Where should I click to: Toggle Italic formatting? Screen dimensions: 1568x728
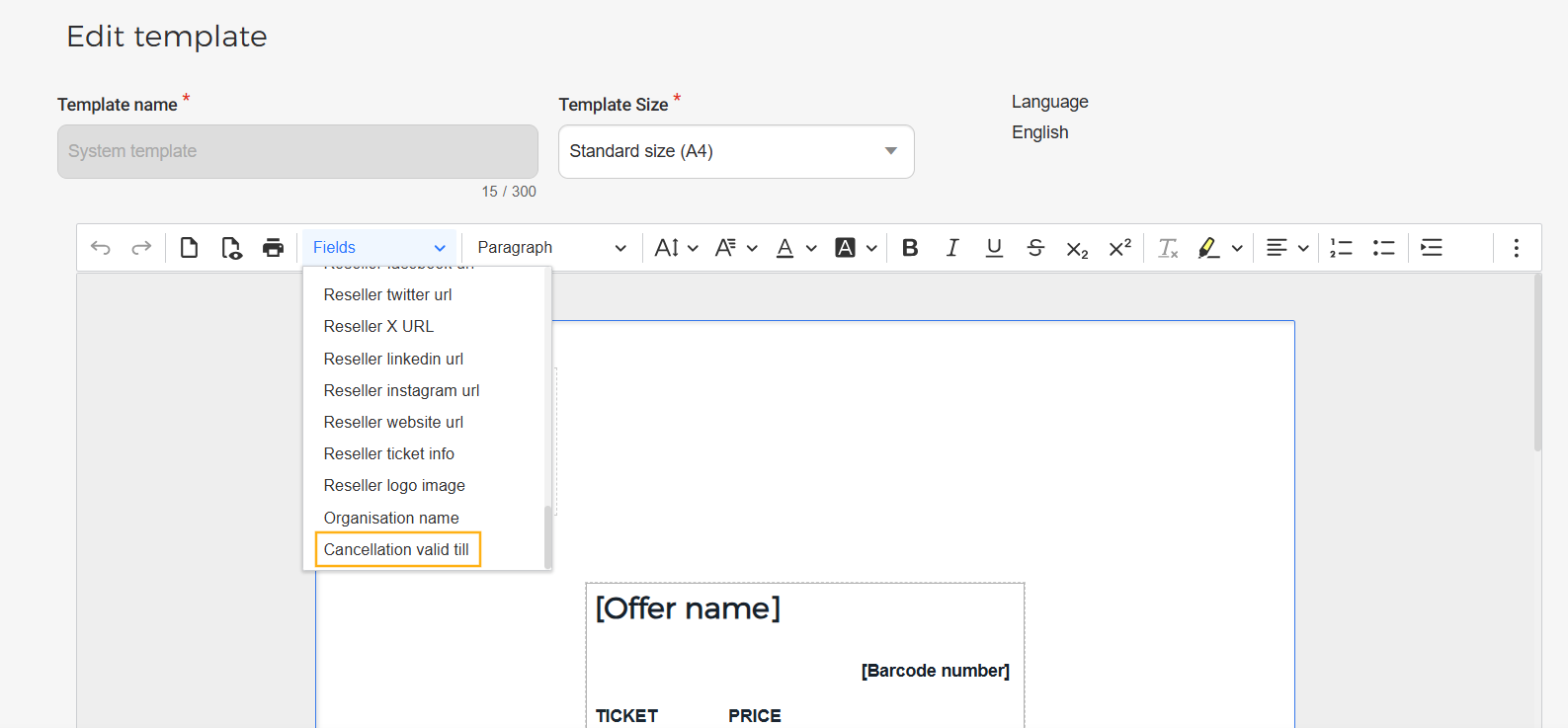(952, 248)
